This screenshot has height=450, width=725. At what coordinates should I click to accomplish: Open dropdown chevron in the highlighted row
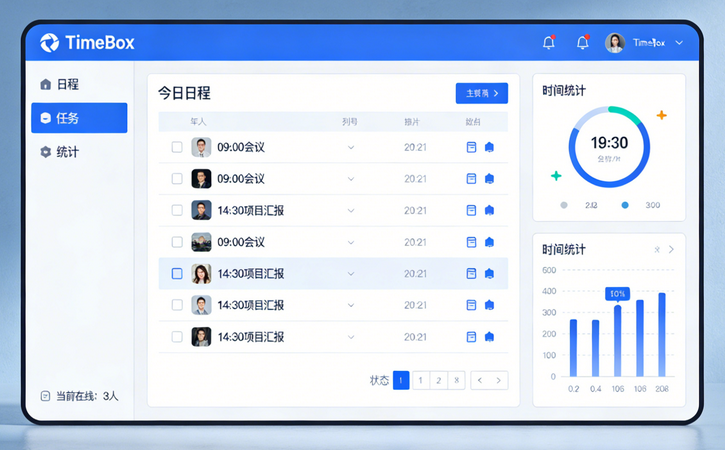[350, 273]
